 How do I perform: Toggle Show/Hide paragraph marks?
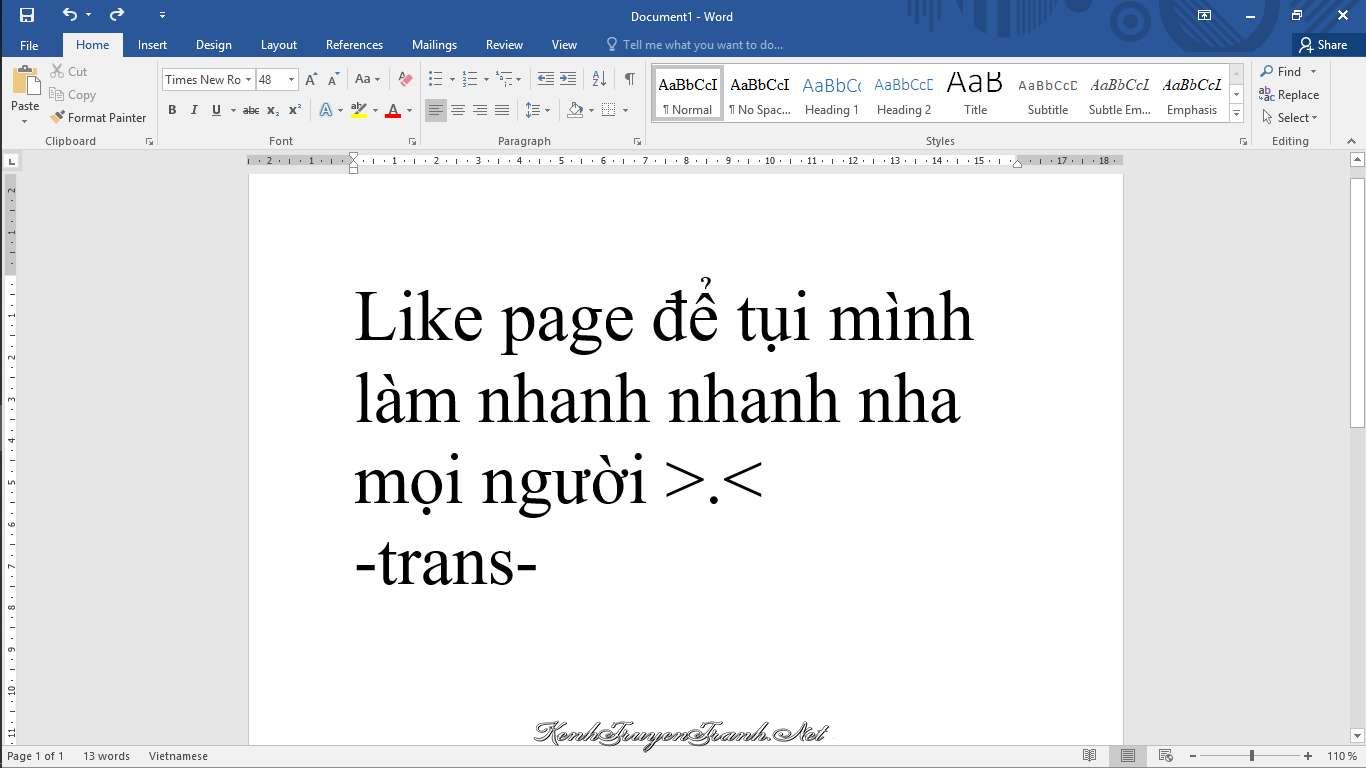pos(629,79)
